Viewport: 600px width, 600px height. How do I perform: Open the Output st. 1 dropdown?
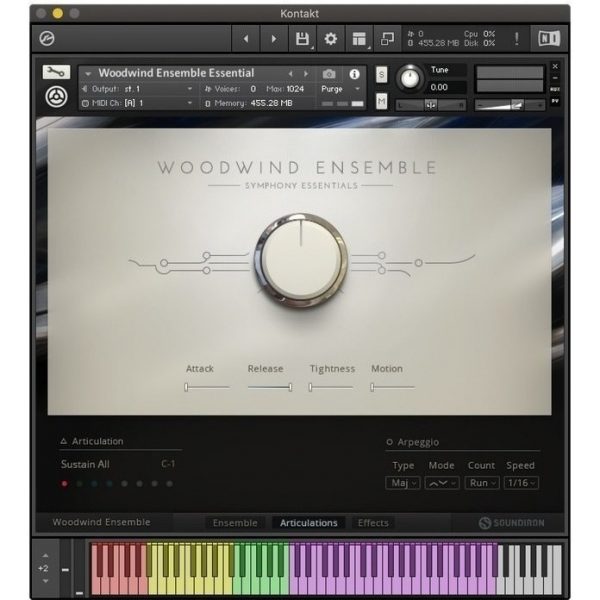(138, 89)
